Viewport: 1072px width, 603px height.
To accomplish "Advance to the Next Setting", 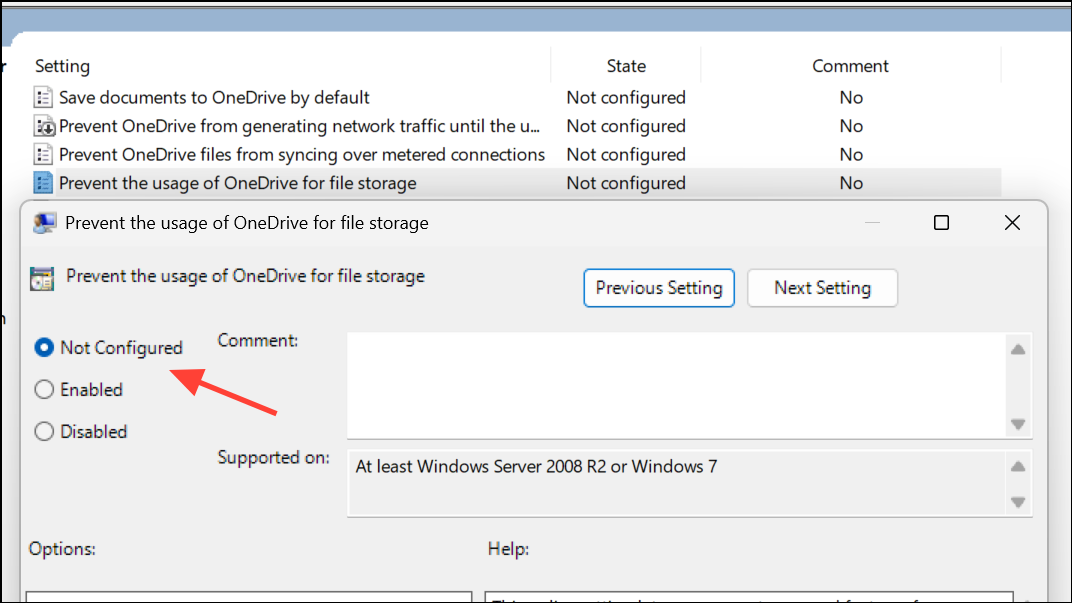I will coord(822,287).
